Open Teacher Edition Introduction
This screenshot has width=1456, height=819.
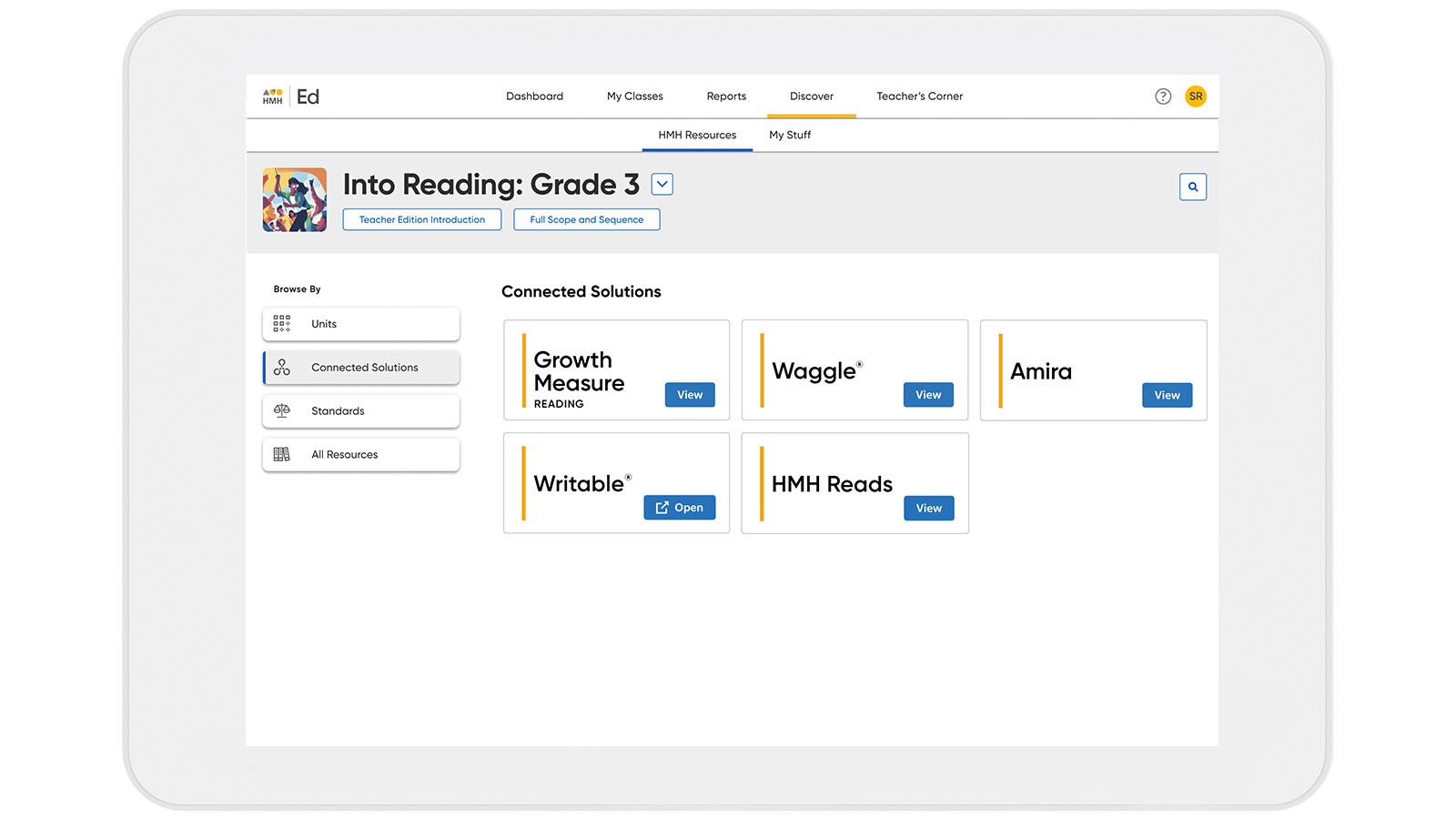[x=422, y=219]
